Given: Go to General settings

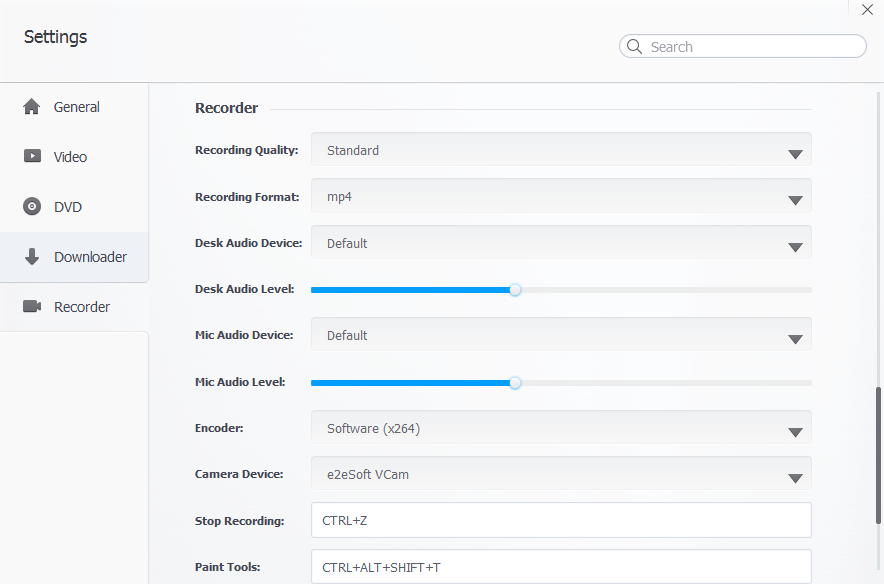Looking at the screenshot, I should click(x=76, y=107).
